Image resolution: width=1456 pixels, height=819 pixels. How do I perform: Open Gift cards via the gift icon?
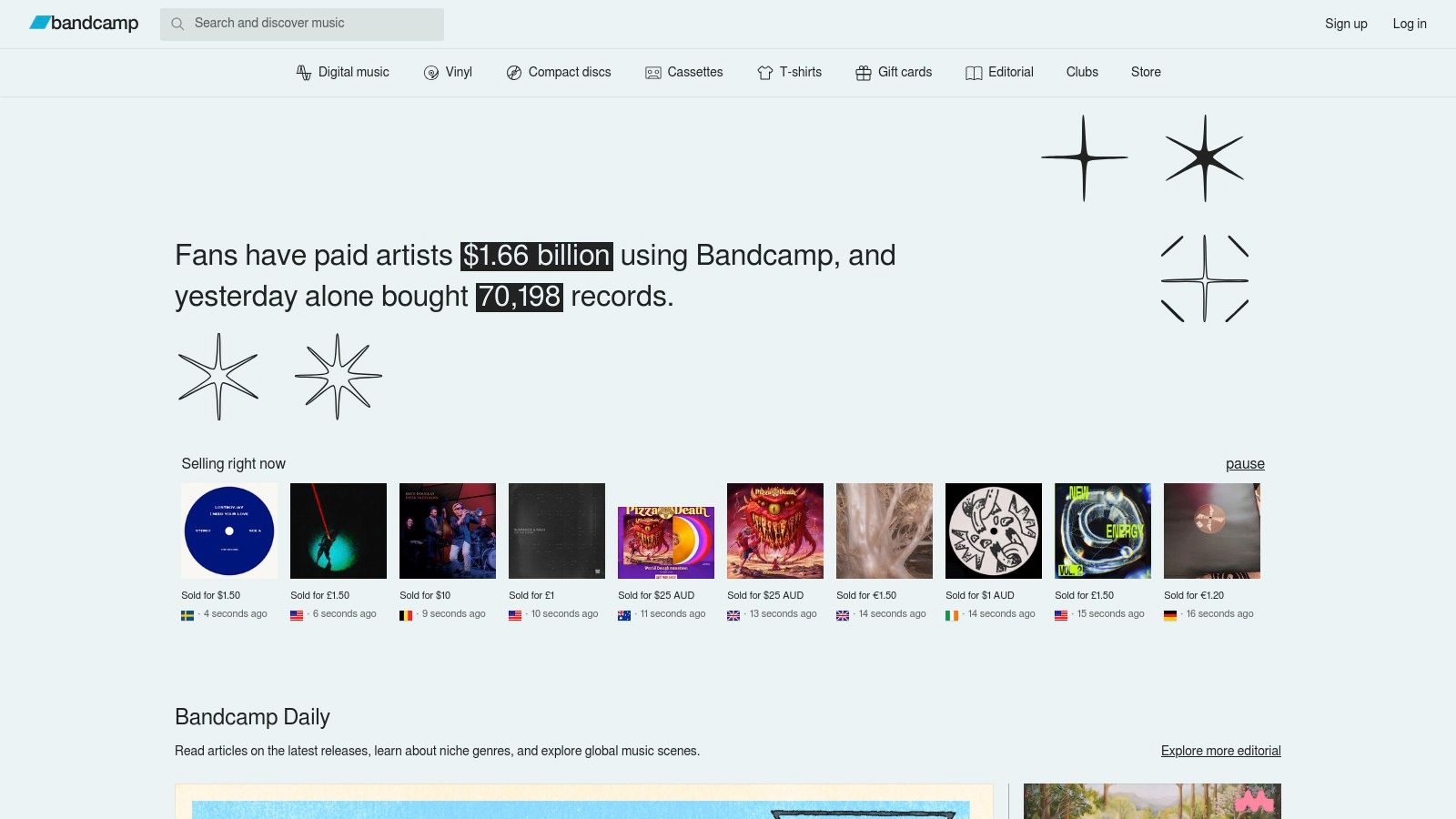coord(862,72)
